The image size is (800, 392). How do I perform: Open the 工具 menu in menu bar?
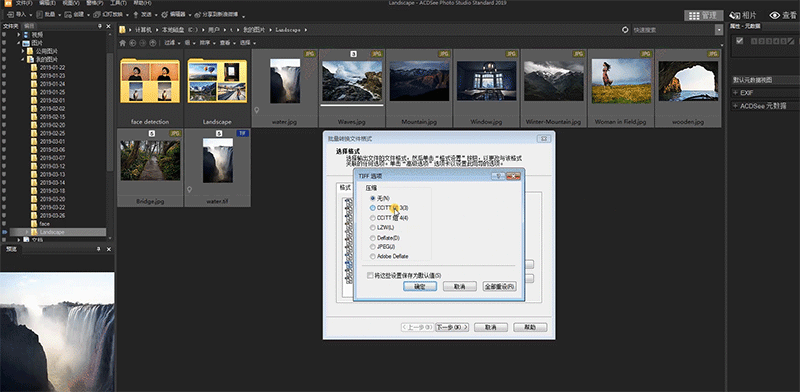click(x=118, y=3)
